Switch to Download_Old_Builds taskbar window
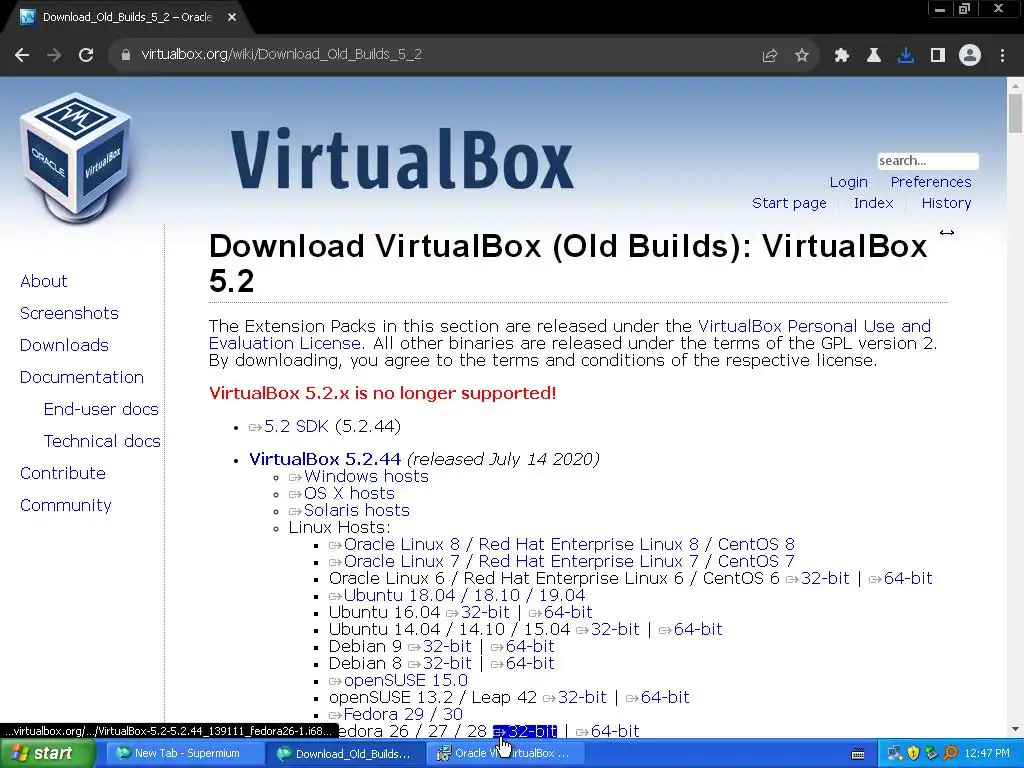Screen dimensions: 1024x768 tap(347, 754)
